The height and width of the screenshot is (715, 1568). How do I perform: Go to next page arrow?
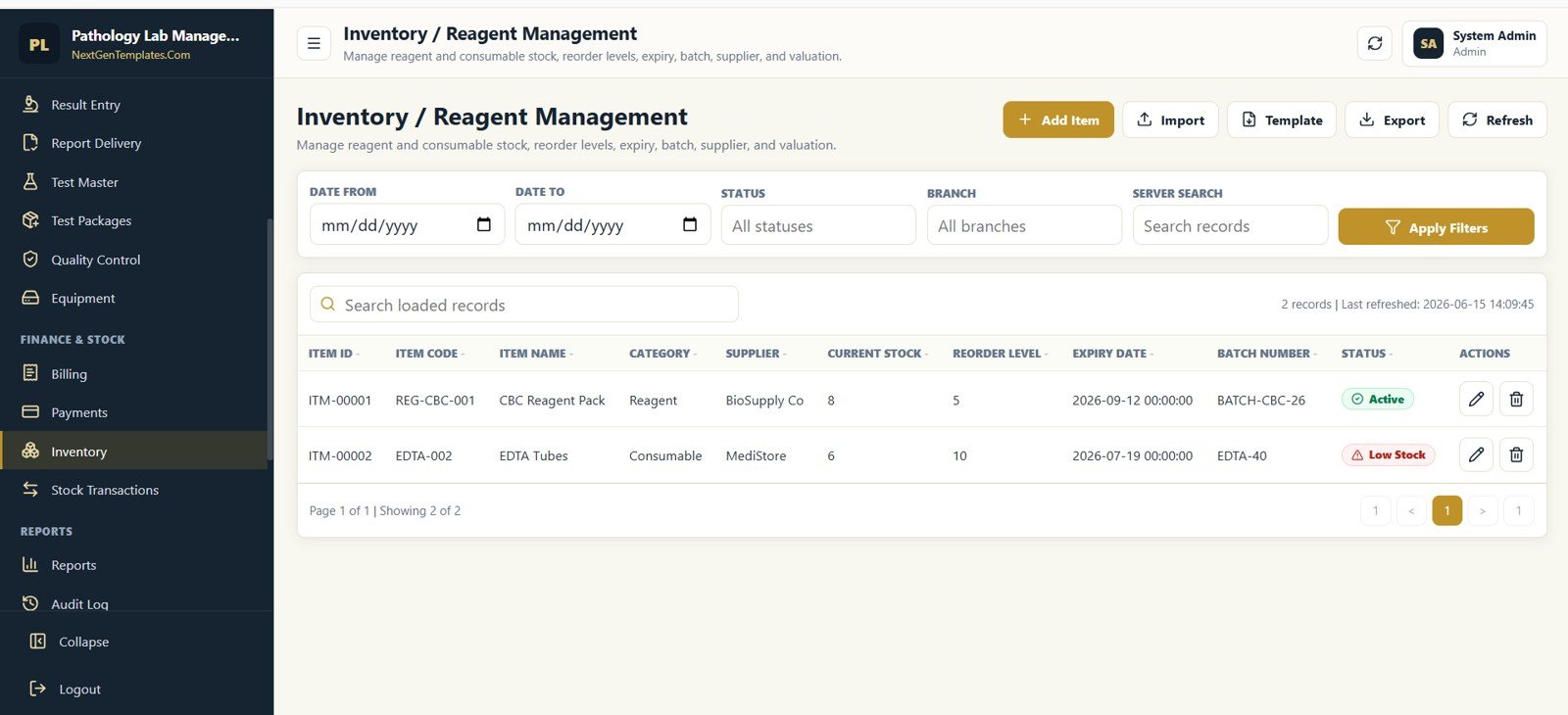(x=1483, y=510)
